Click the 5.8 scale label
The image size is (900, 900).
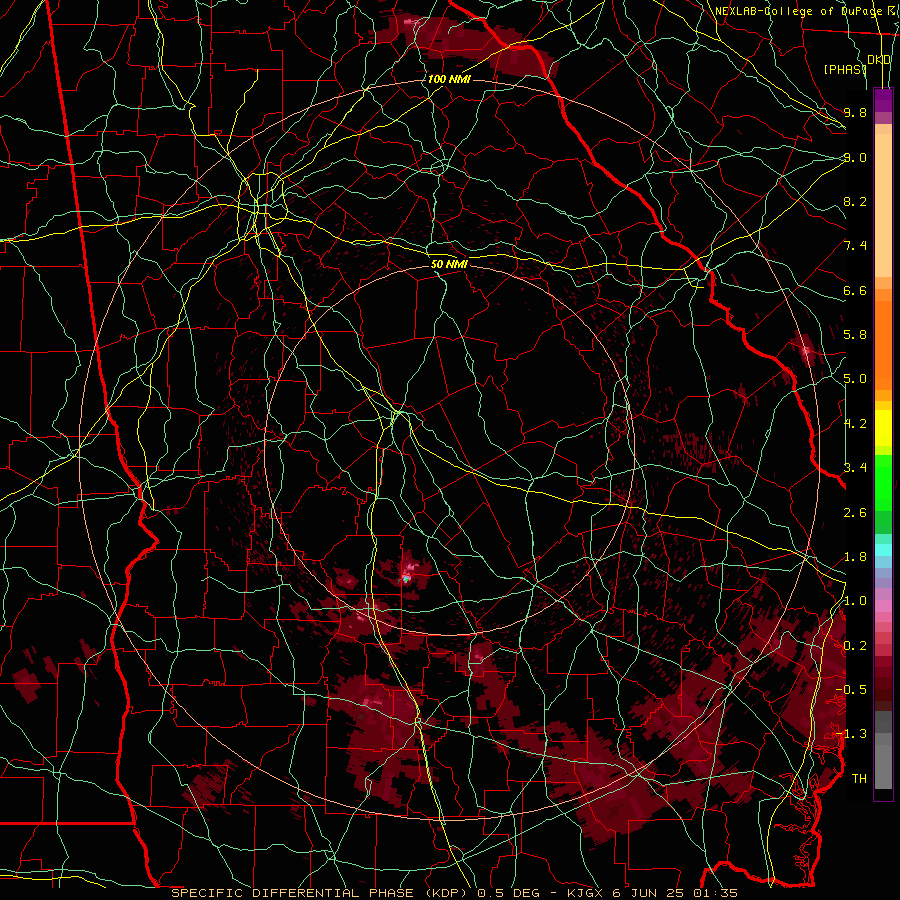pos(855,335)
